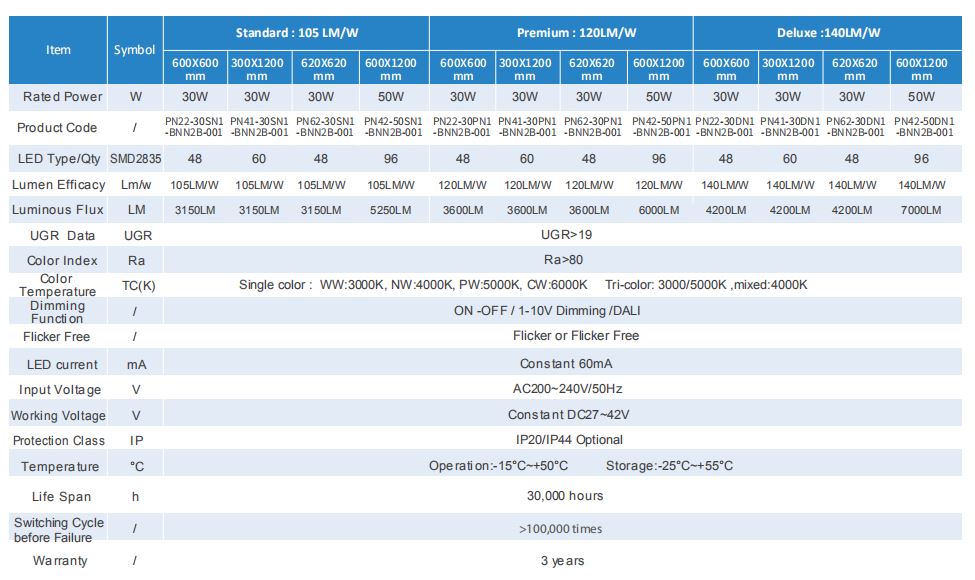Select the 5250LM luminous flux cell
The image size is (975, 580).
(391, 210)
